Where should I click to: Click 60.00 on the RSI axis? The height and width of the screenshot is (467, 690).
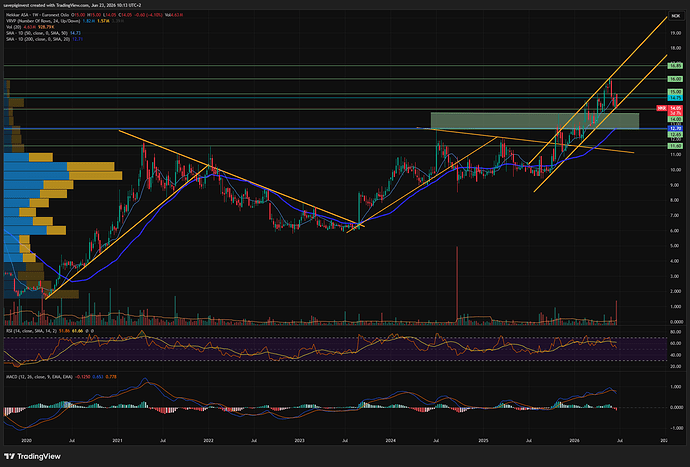pos(676,343)
